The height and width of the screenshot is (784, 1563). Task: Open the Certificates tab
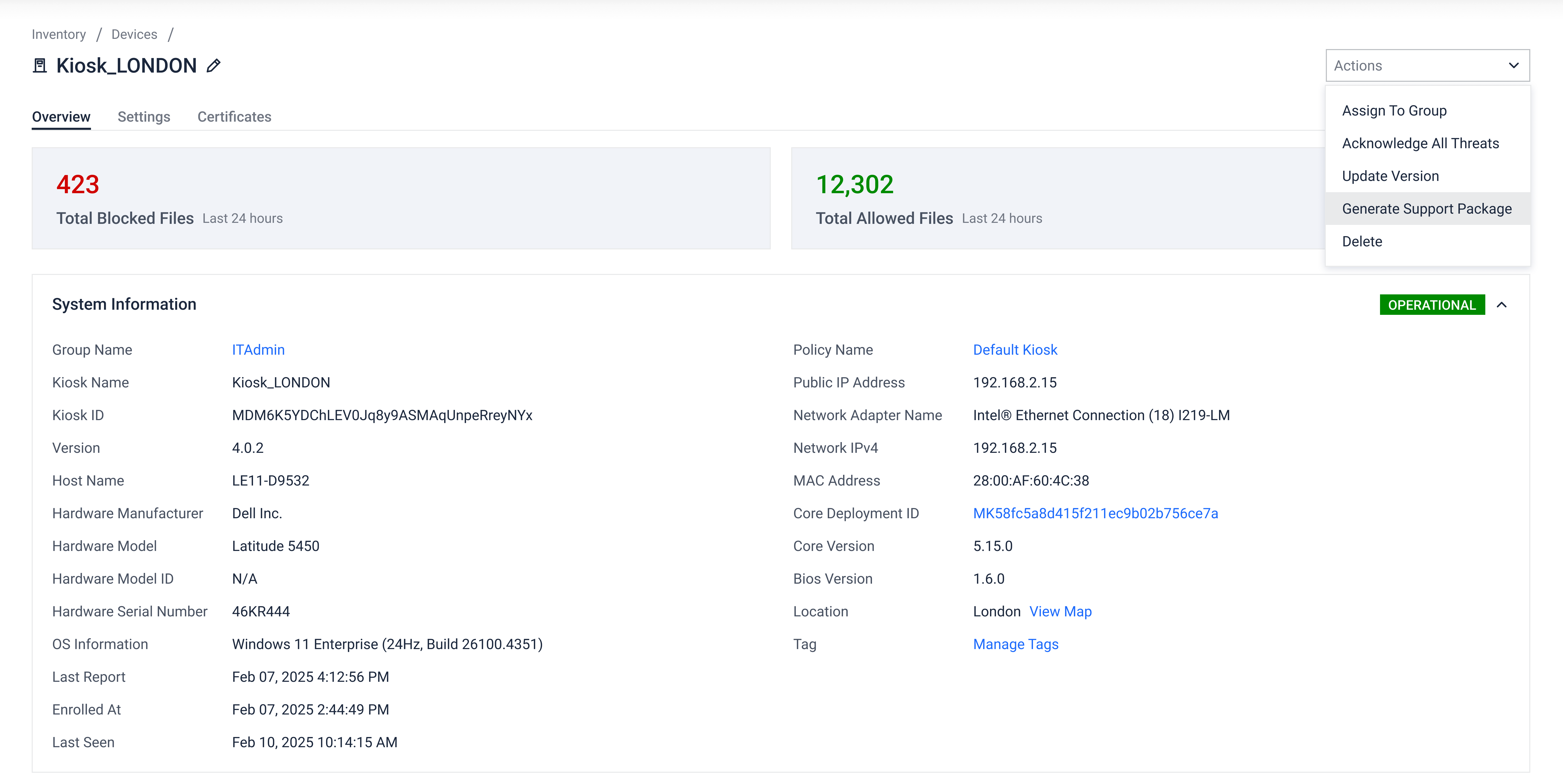[234, 117]
